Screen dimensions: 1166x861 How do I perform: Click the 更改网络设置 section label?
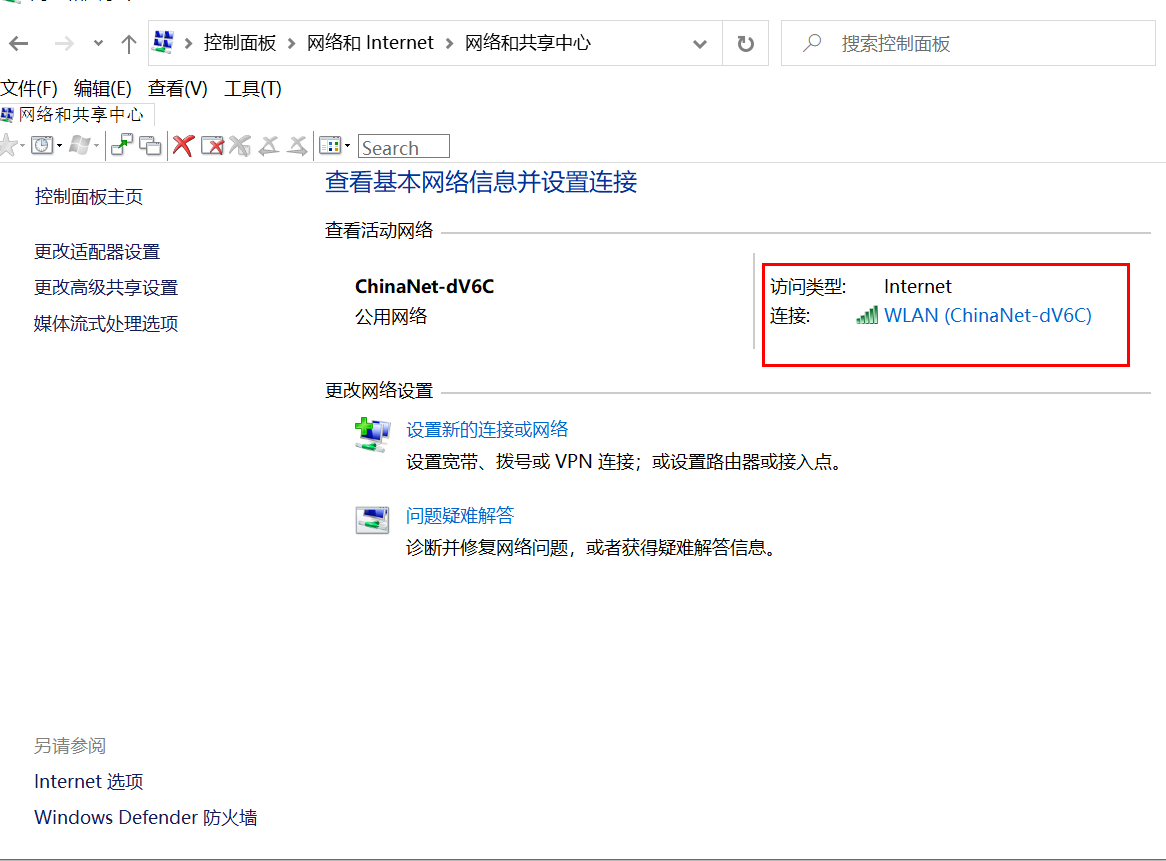[379, 390]
